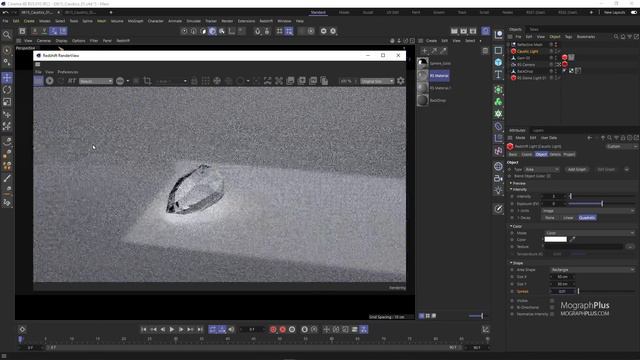Click the camera icon in object palette
The height and width of the screenshot is (360, 640).
[x=498, y=178]
